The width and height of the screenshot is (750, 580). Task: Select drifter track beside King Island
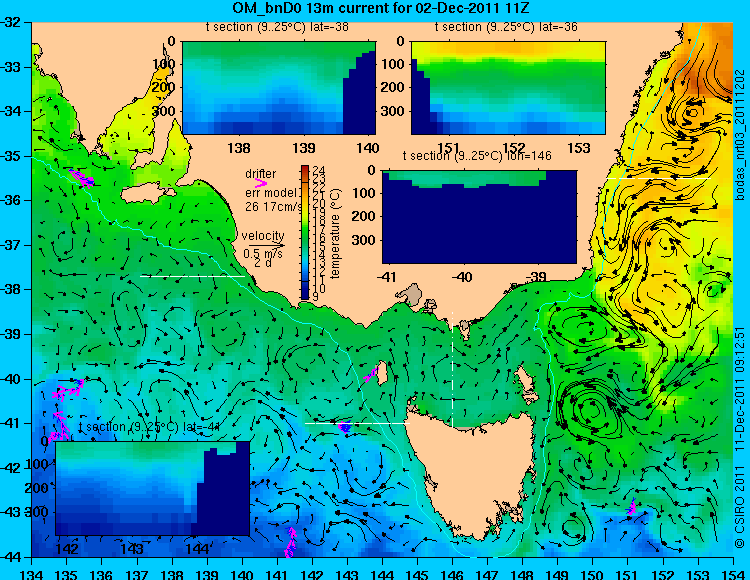(371, 375)
